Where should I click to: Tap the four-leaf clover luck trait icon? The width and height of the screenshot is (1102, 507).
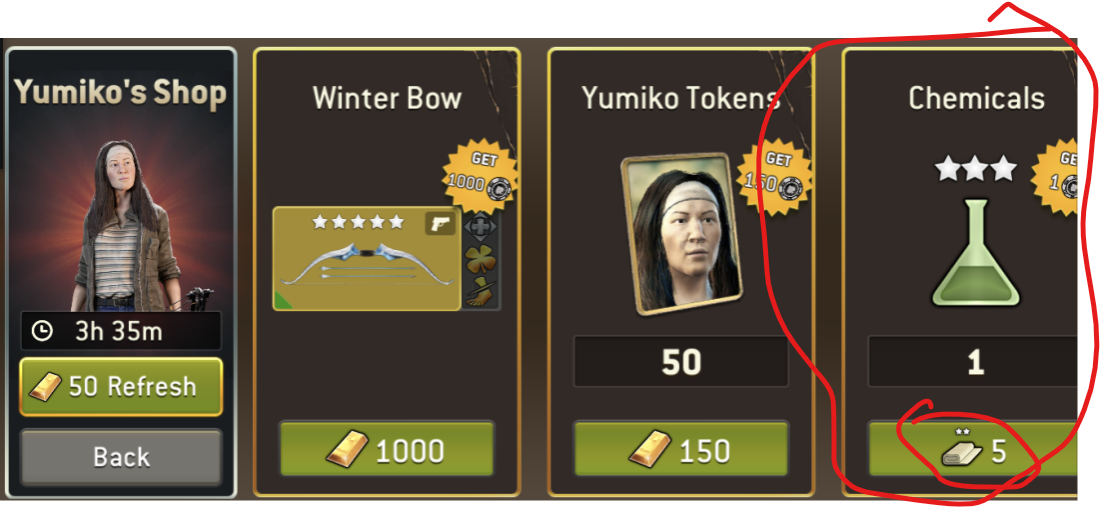482,257
